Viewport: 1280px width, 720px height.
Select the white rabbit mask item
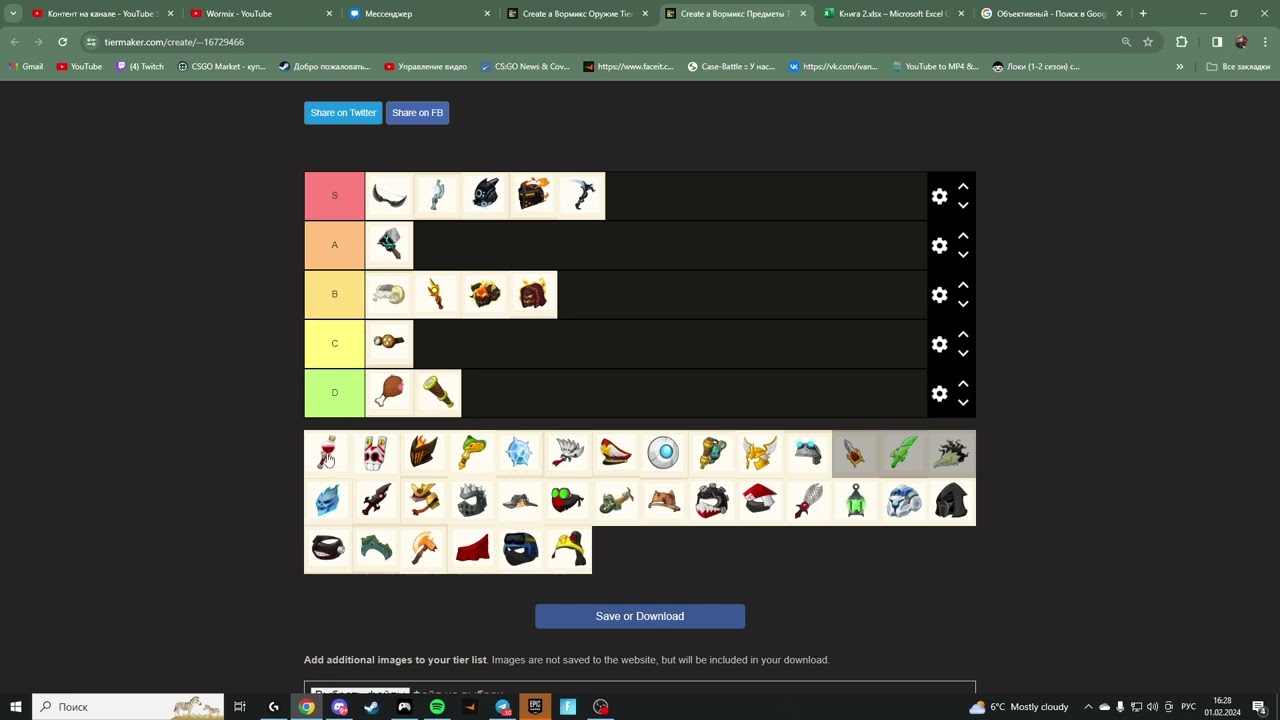click(376, 454)
